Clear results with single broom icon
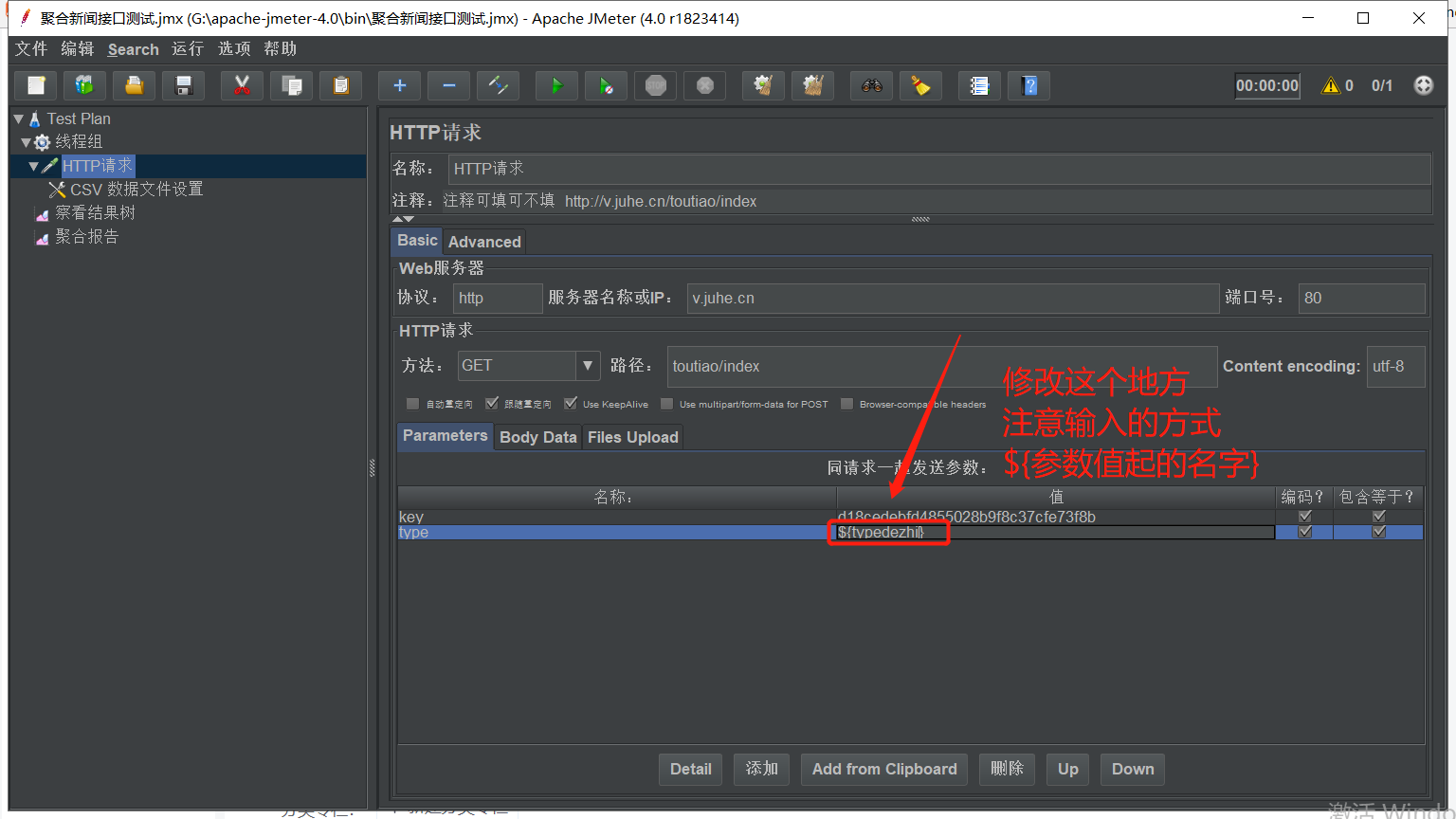The height and width of the screenshot is (819, 1456). coord(763,85)
